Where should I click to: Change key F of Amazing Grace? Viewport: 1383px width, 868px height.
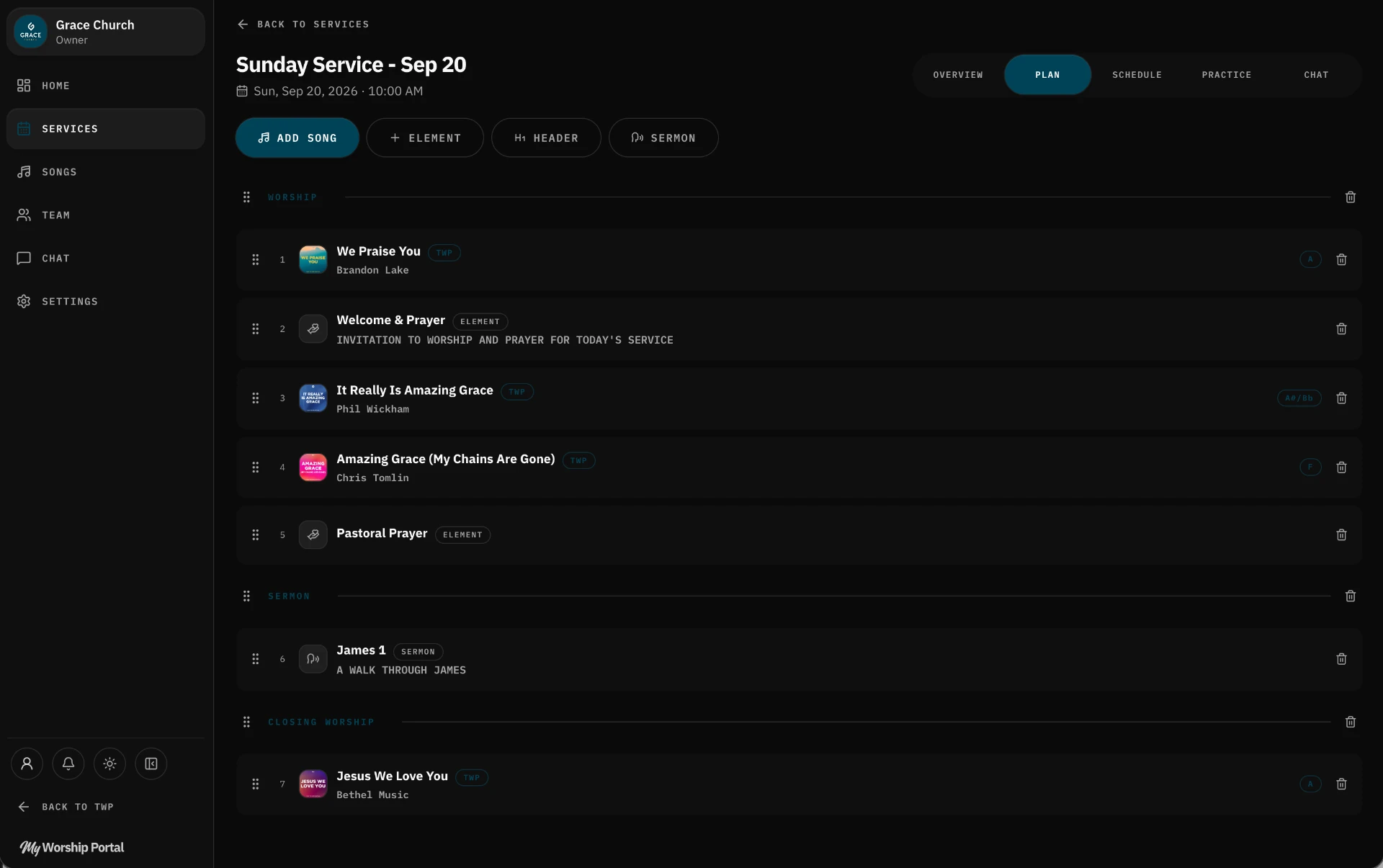click(x=1310, y=467)
